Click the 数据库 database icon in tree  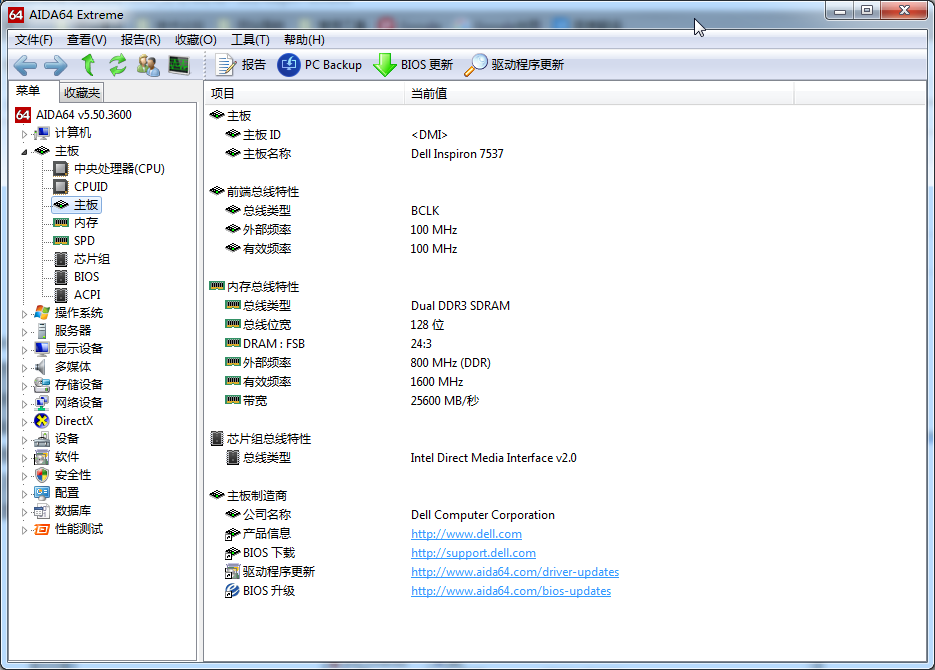(42, 511)
